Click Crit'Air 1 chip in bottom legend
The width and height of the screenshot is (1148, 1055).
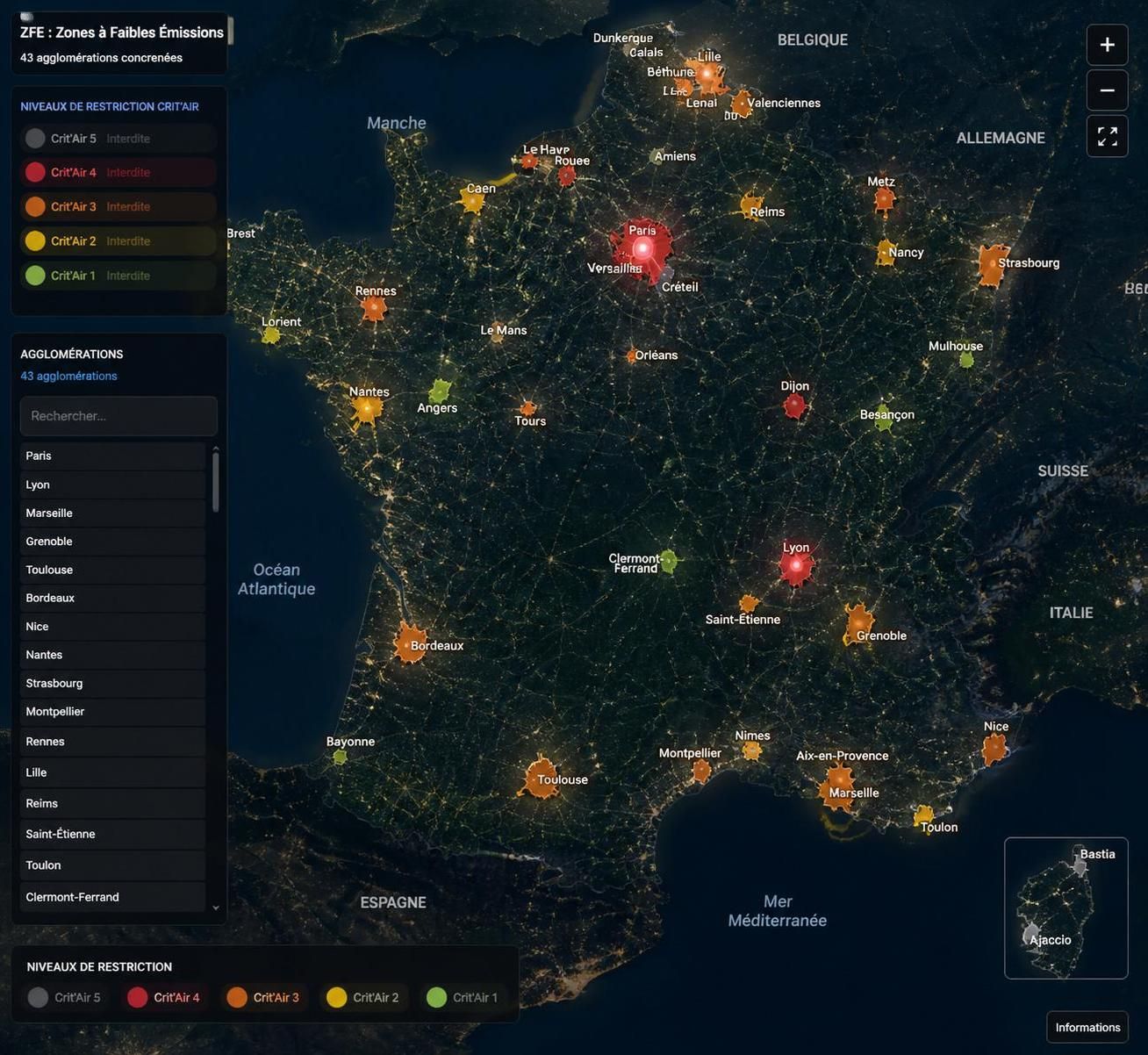[x=463, y=997]
